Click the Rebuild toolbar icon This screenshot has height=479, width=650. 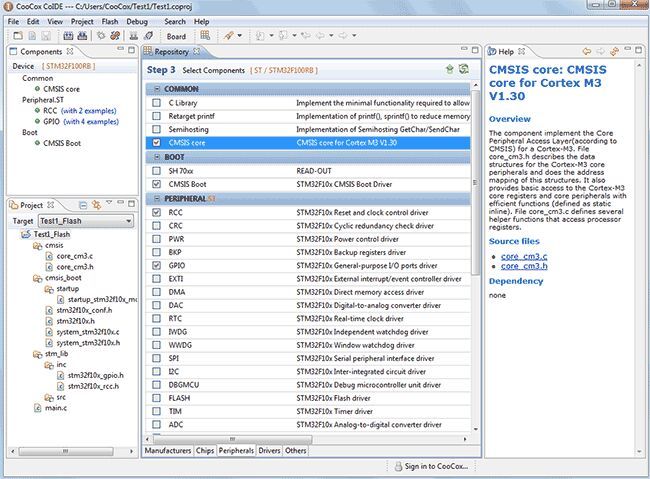82,36
